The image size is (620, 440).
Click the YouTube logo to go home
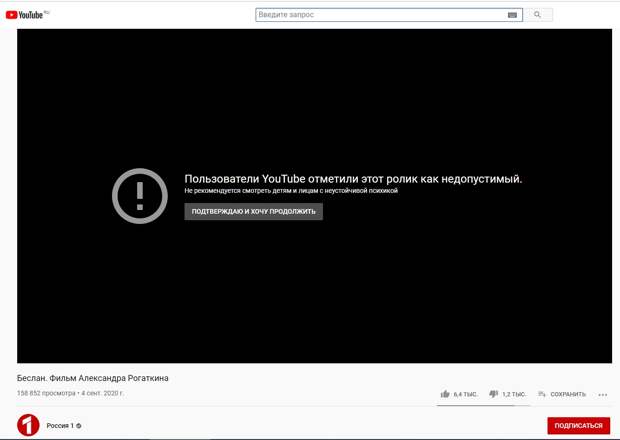[x=27, y=15]
